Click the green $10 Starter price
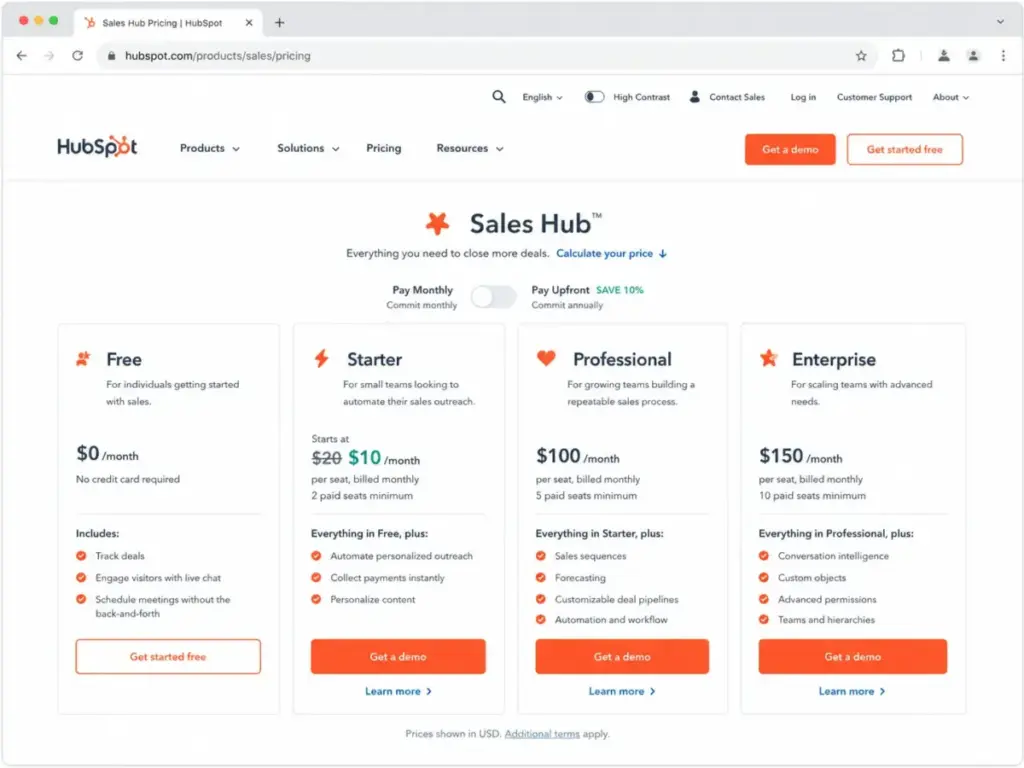Image resolution: width=1024 pixels, height=768 pixels. tap(364, 457)
